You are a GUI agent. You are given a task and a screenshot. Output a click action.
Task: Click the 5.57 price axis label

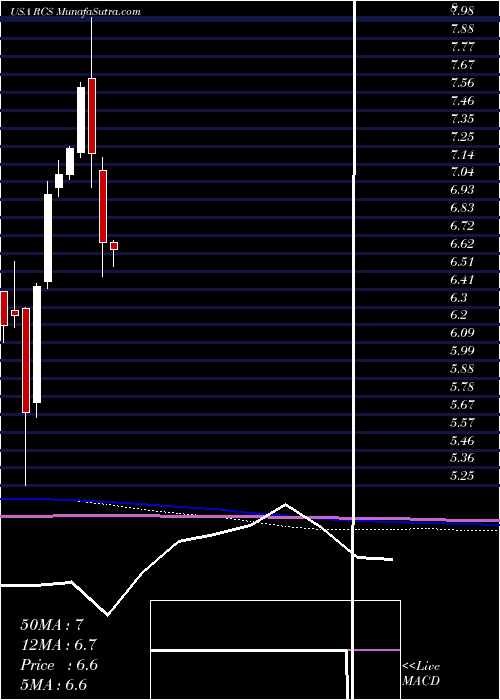(462, 422)
